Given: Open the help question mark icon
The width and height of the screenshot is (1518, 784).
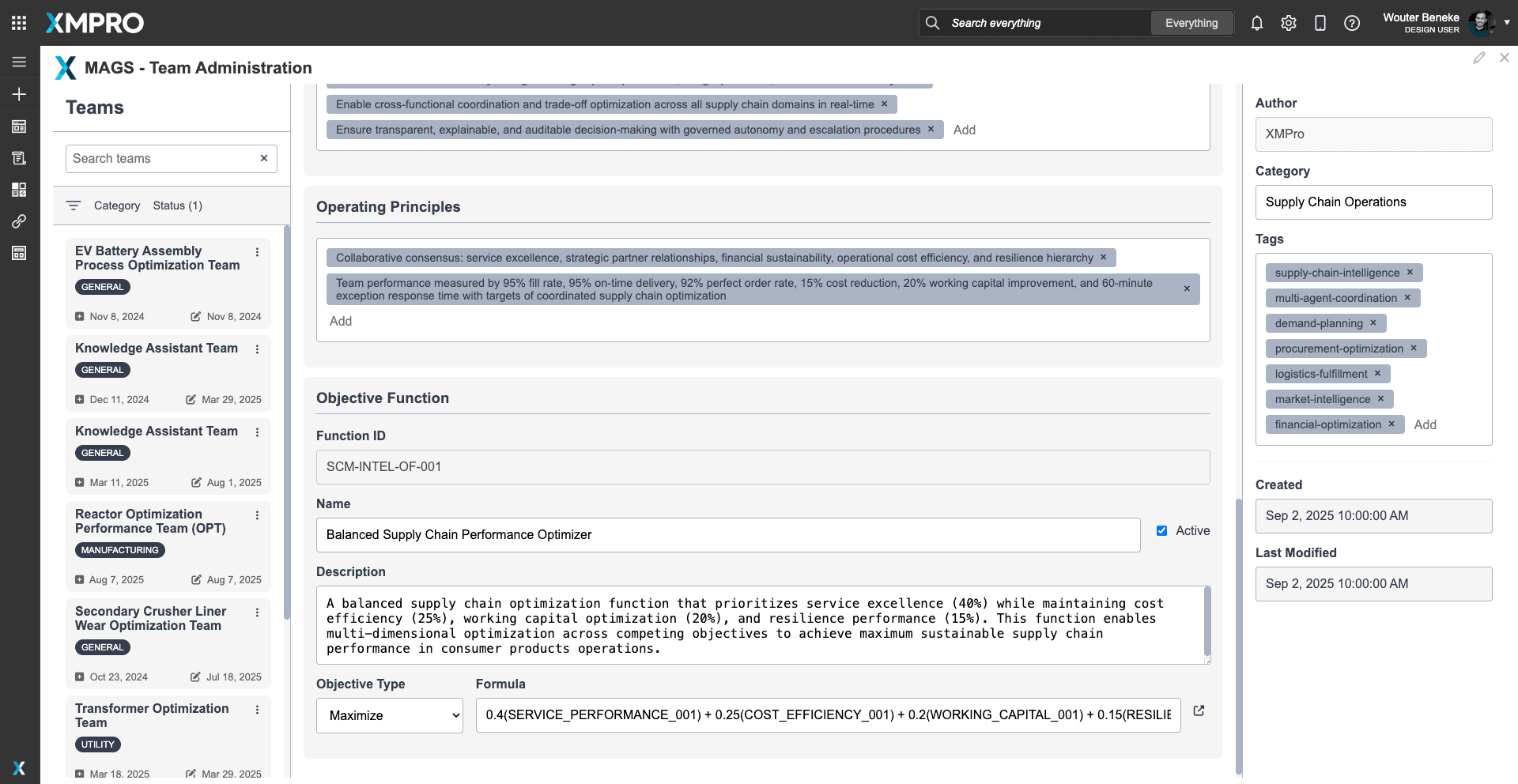Looking at the screenshot, I should 1351,23.
